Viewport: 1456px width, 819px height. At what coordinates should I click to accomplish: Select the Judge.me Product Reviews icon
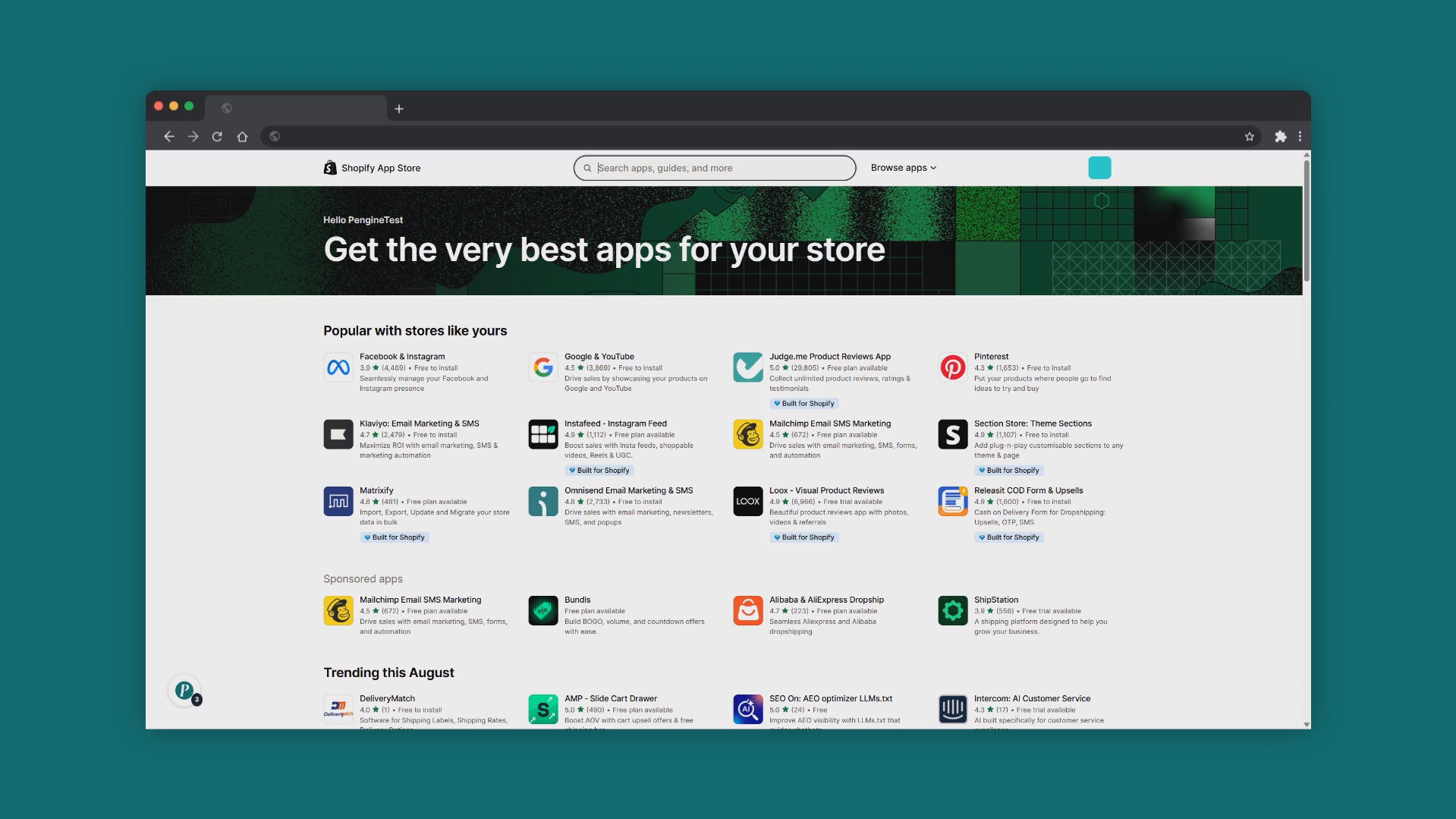point(748,368)
